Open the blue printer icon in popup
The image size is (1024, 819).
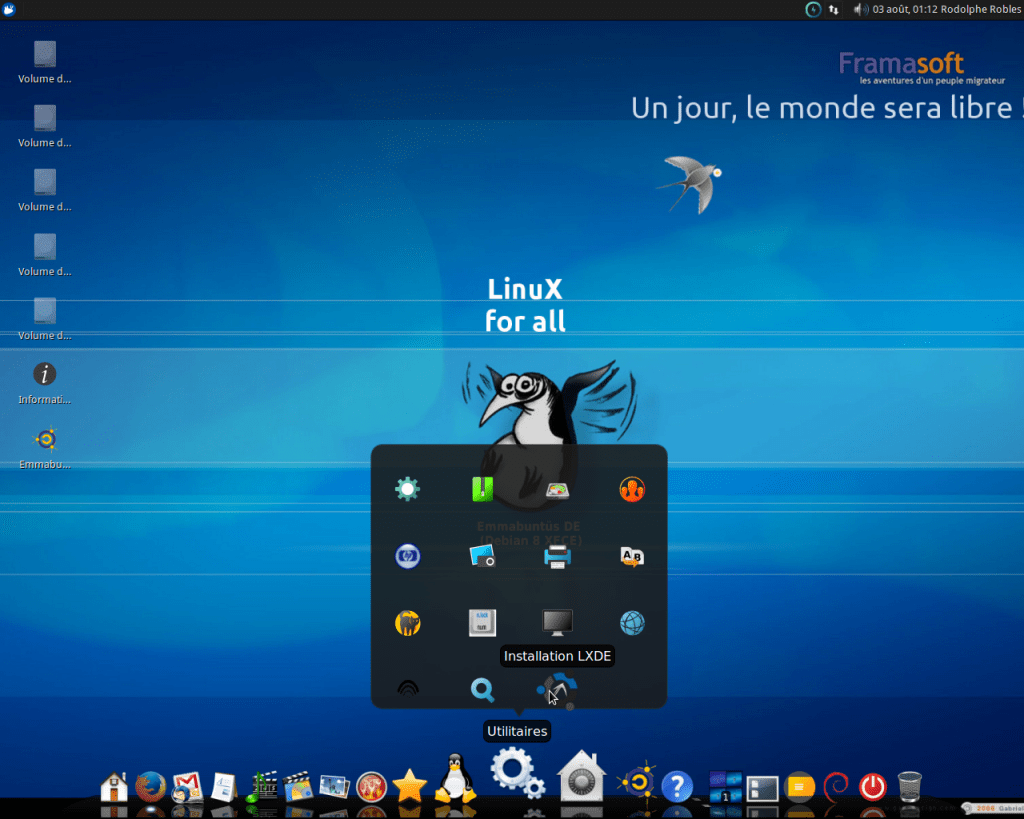click(x=557, y=557)
